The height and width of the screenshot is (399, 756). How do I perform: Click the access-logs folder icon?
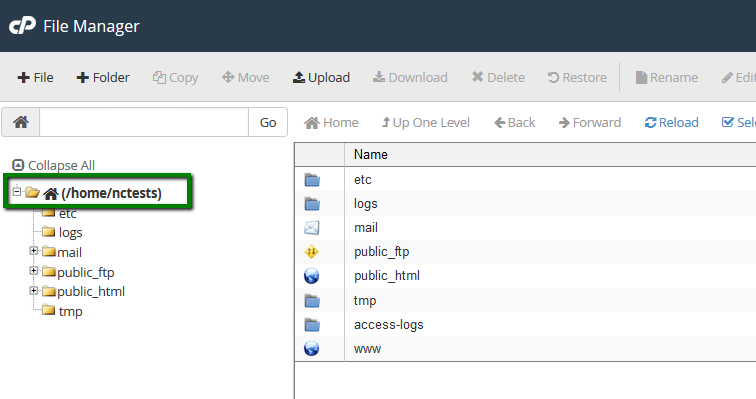(312, 325)
